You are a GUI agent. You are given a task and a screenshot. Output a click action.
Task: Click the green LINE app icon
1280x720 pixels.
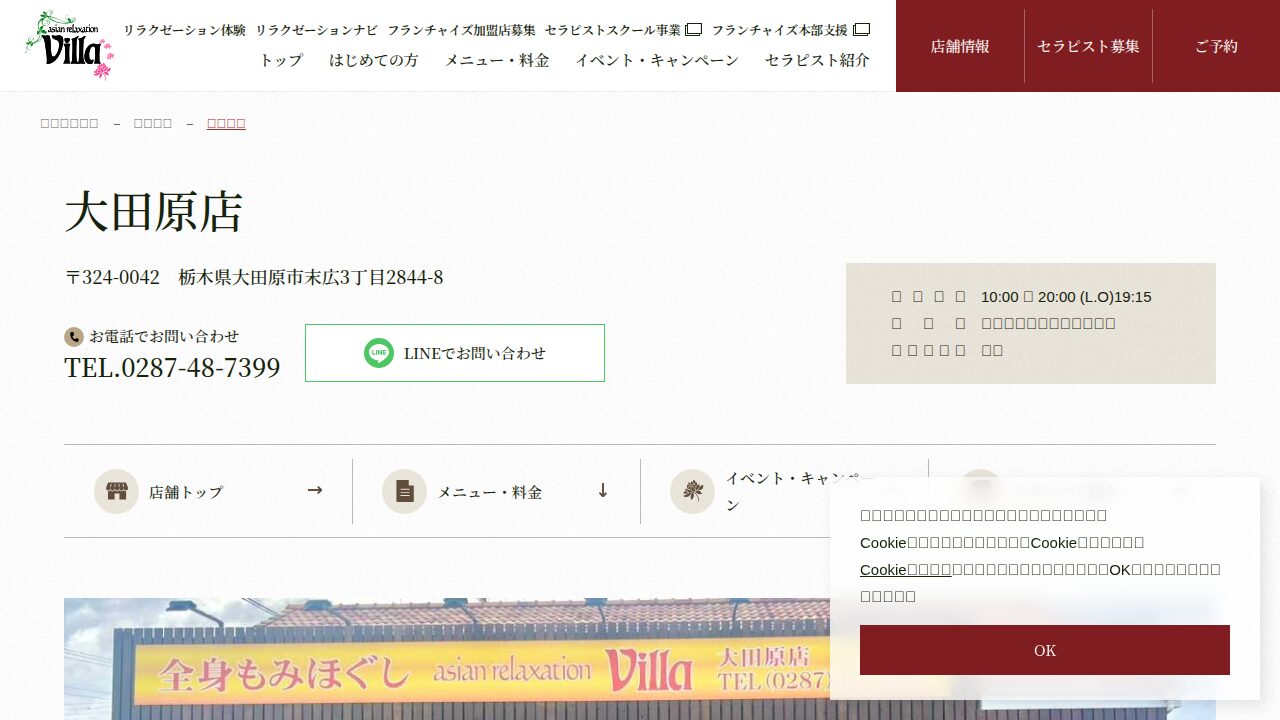point(379,353)
